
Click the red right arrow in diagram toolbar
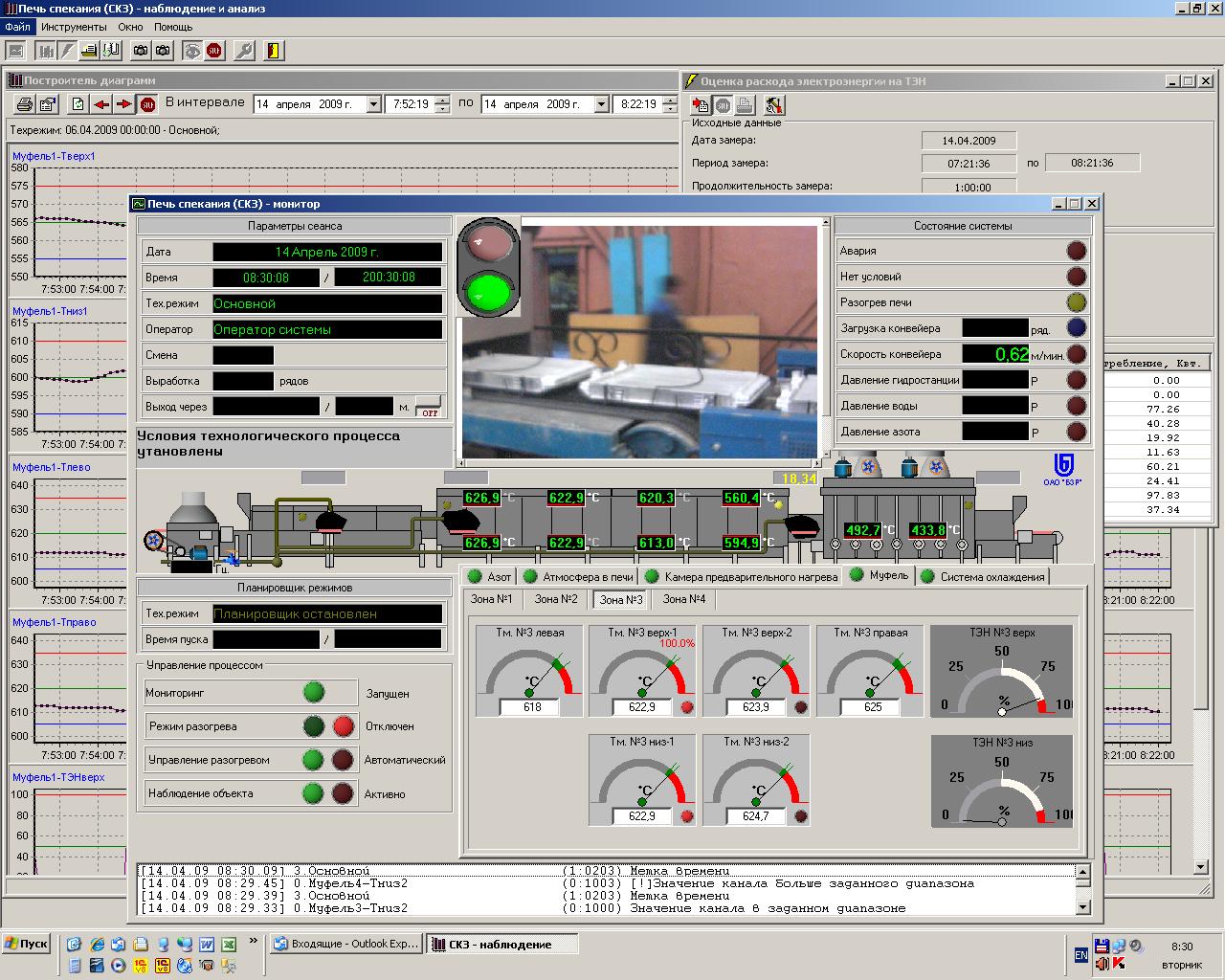(x=124, y=104)
